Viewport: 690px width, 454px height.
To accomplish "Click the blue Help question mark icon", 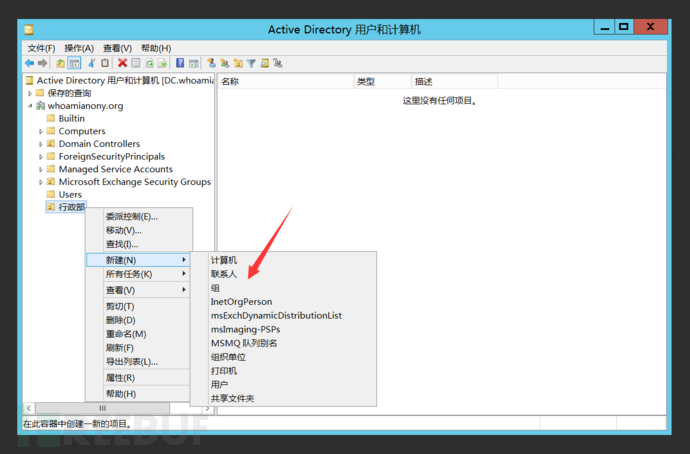I will tap(180, 63).
